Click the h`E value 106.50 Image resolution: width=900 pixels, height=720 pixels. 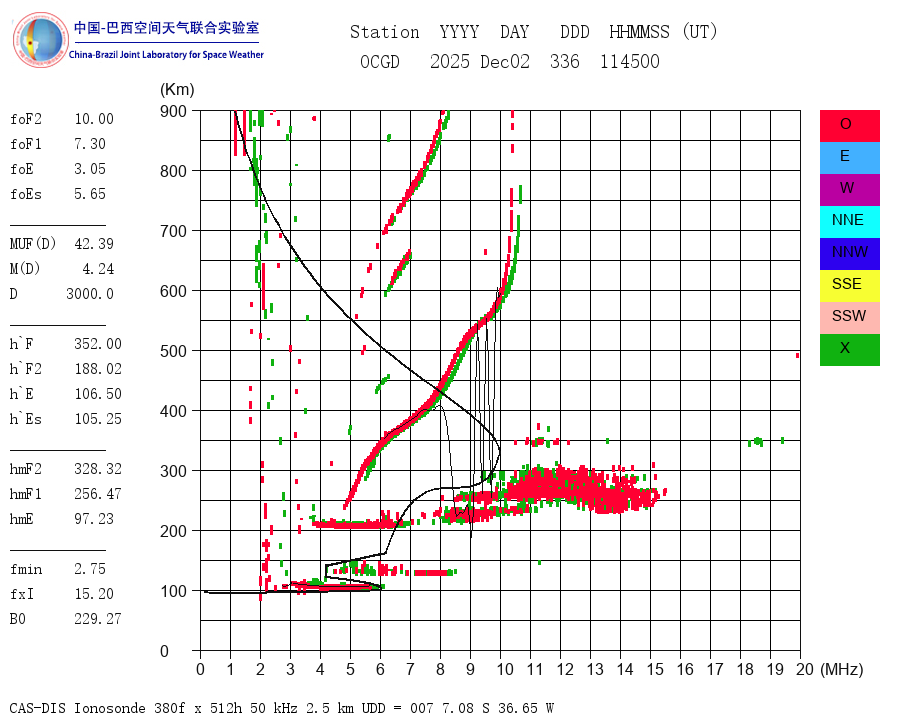[x=98, y=394]
